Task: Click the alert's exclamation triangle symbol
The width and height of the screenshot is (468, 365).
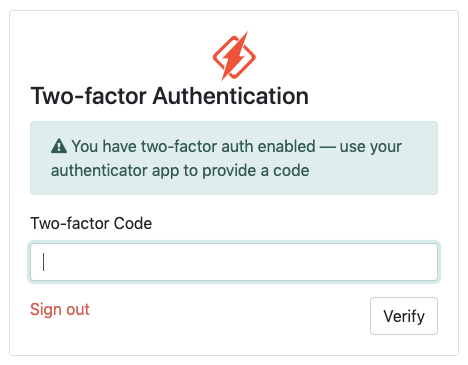Action: (x=59, y=146)
